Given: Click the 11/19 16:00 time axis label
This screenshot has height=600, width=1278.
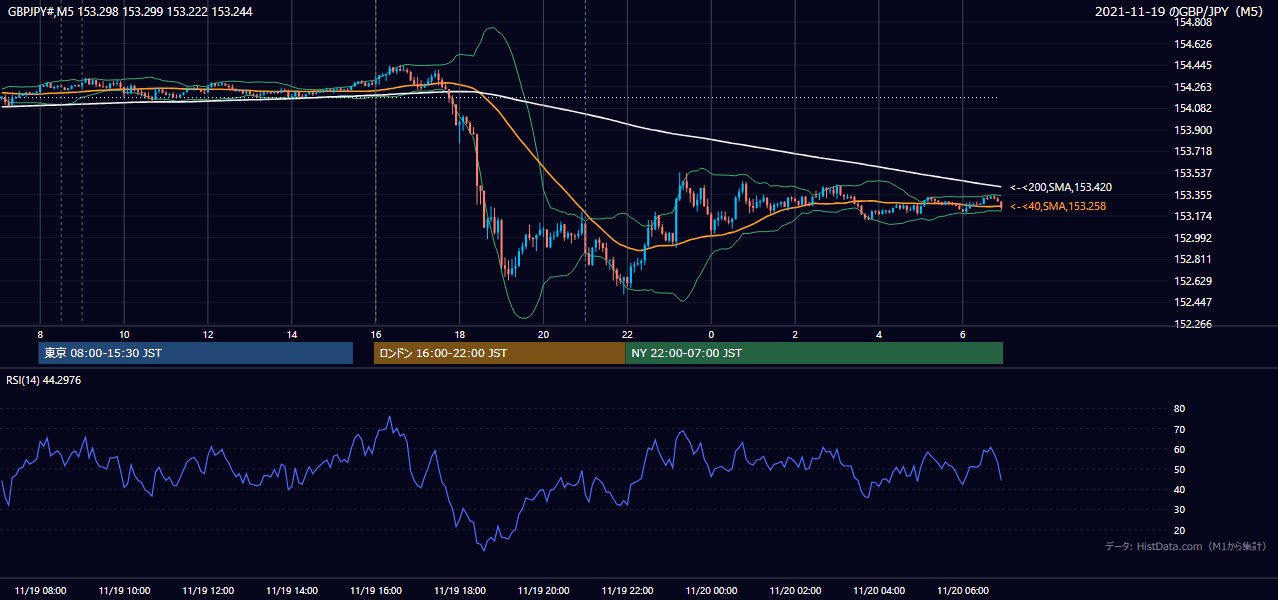Looking at the screenshot, I should point(376,591).
